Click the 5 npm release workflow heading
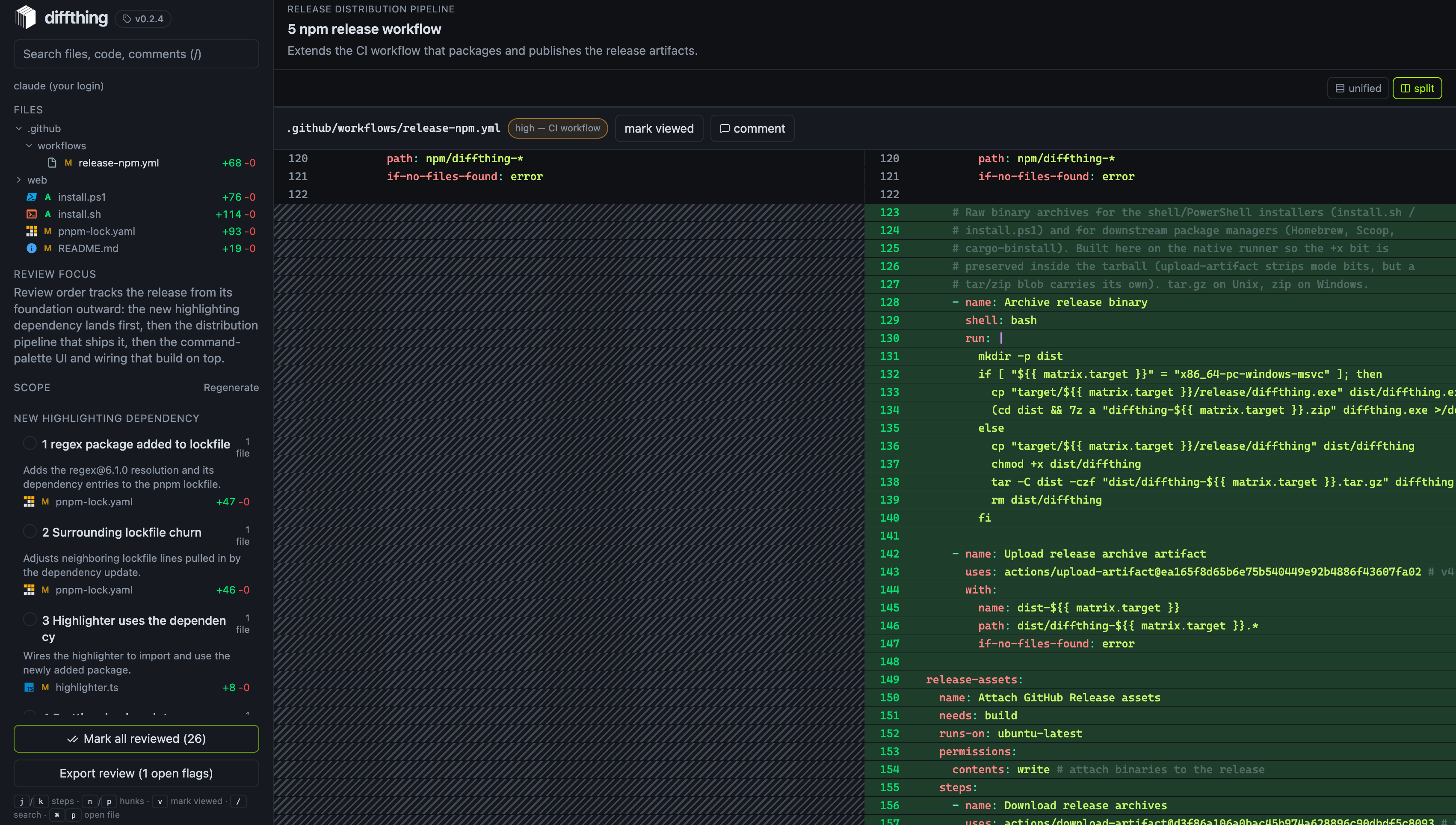Viewport: 1456px width, 825px height. tap(364, 29)
